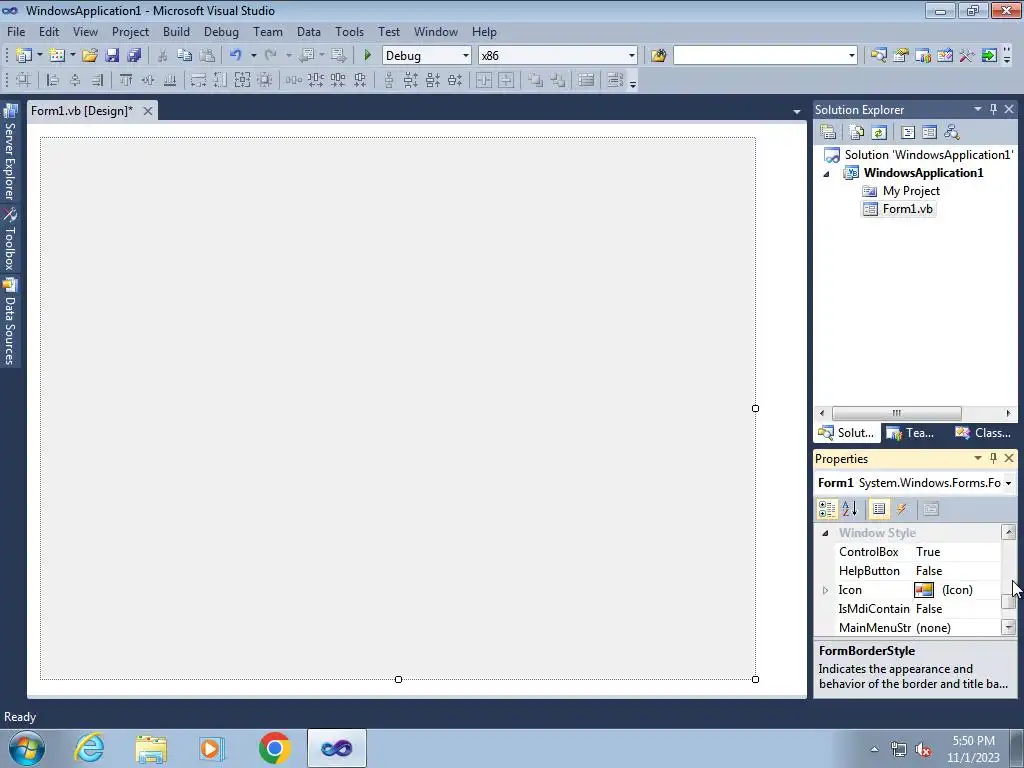
Task: Open the Build menu
Action: [176, 31]
